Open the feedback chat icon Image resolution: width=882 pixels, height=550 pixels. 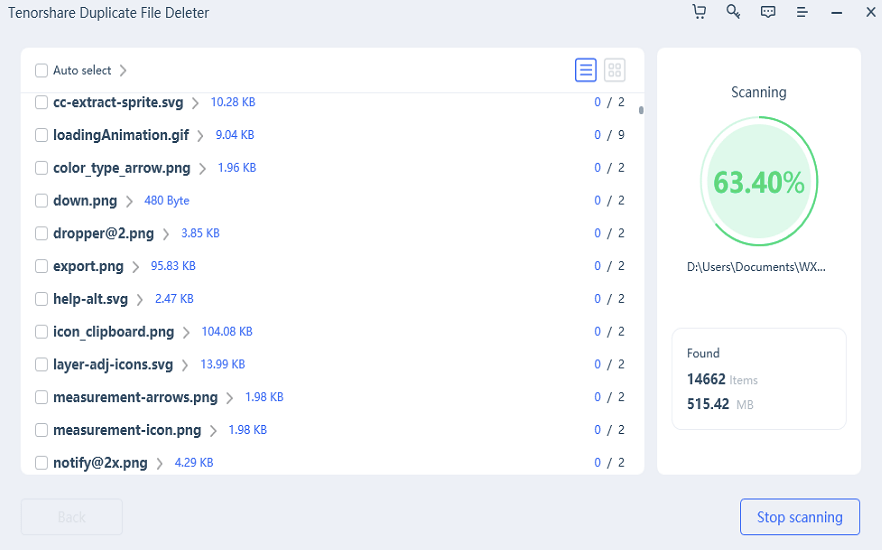pyautogui.click(x=768, y=12)
